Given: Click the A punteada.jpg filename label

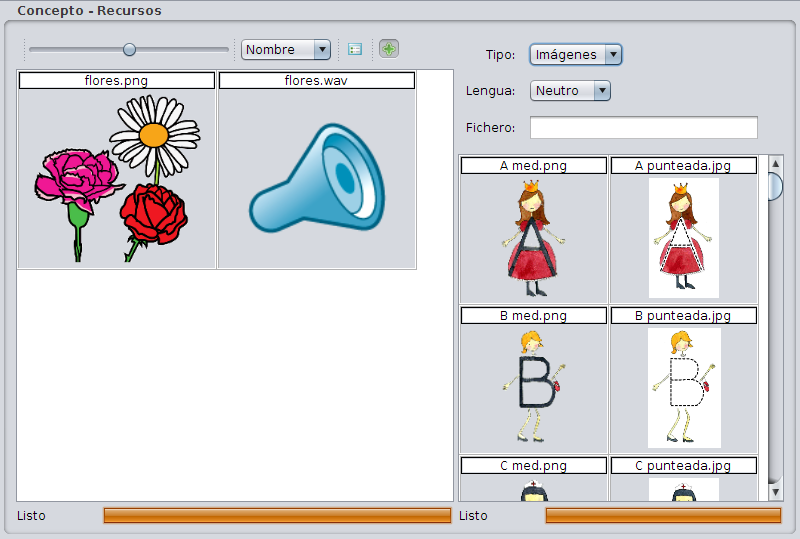Looking at the screenshot, I should [684, 165].
